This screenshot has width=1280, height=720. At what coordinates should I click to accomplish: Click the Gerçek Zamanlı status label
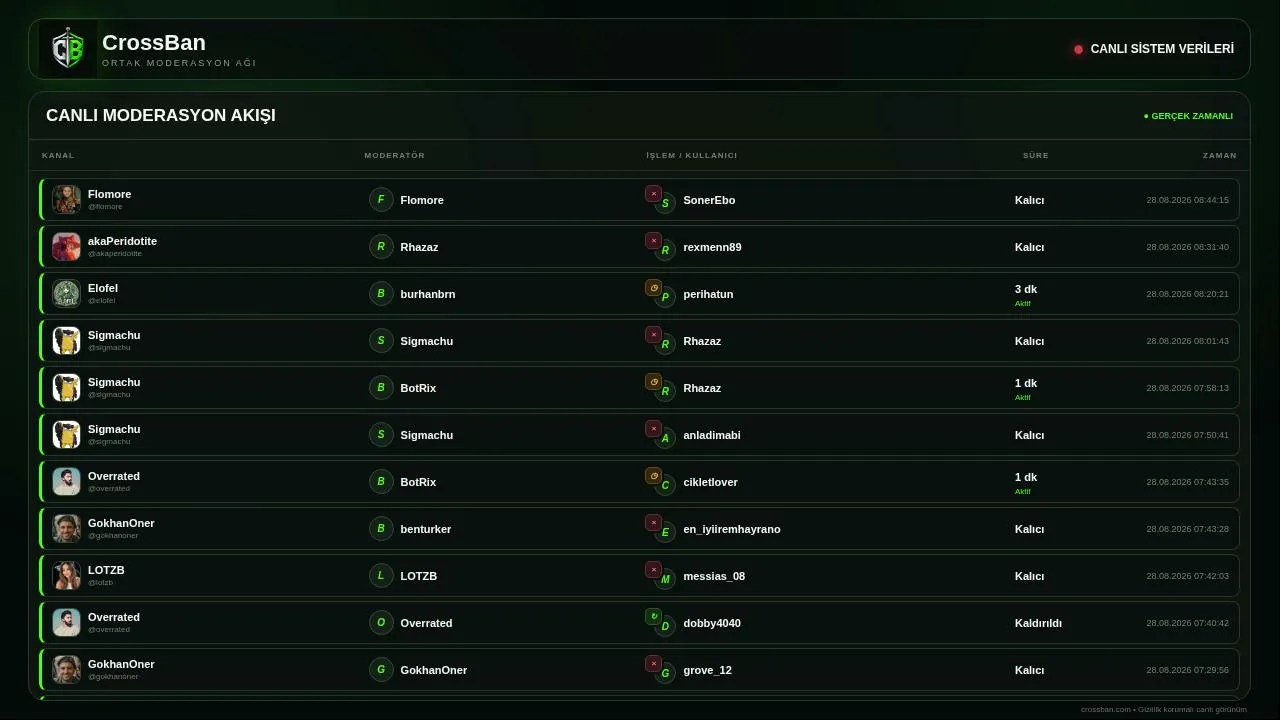tap(1188, 116)
